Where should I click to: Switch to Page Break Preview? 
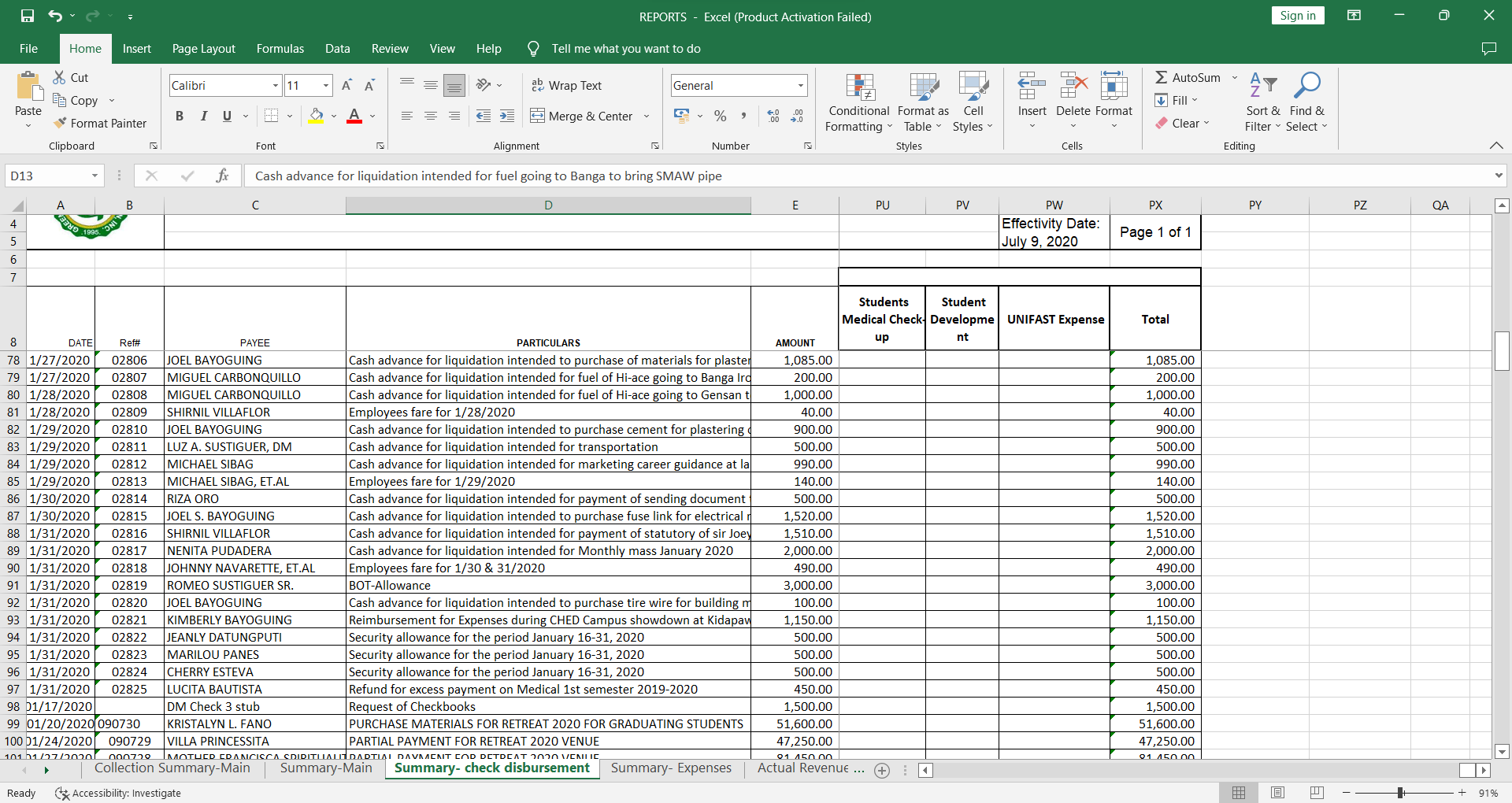click(x=1317, y=793)
